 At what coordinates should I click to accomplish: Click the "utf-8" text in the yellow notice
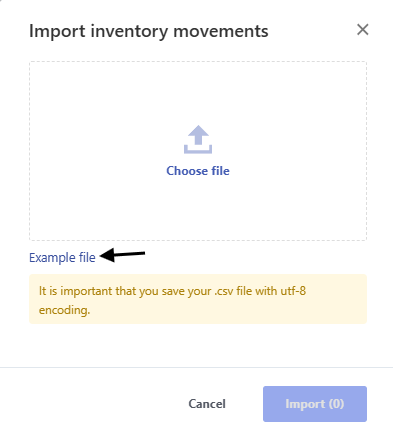click(x=293, y=291)
